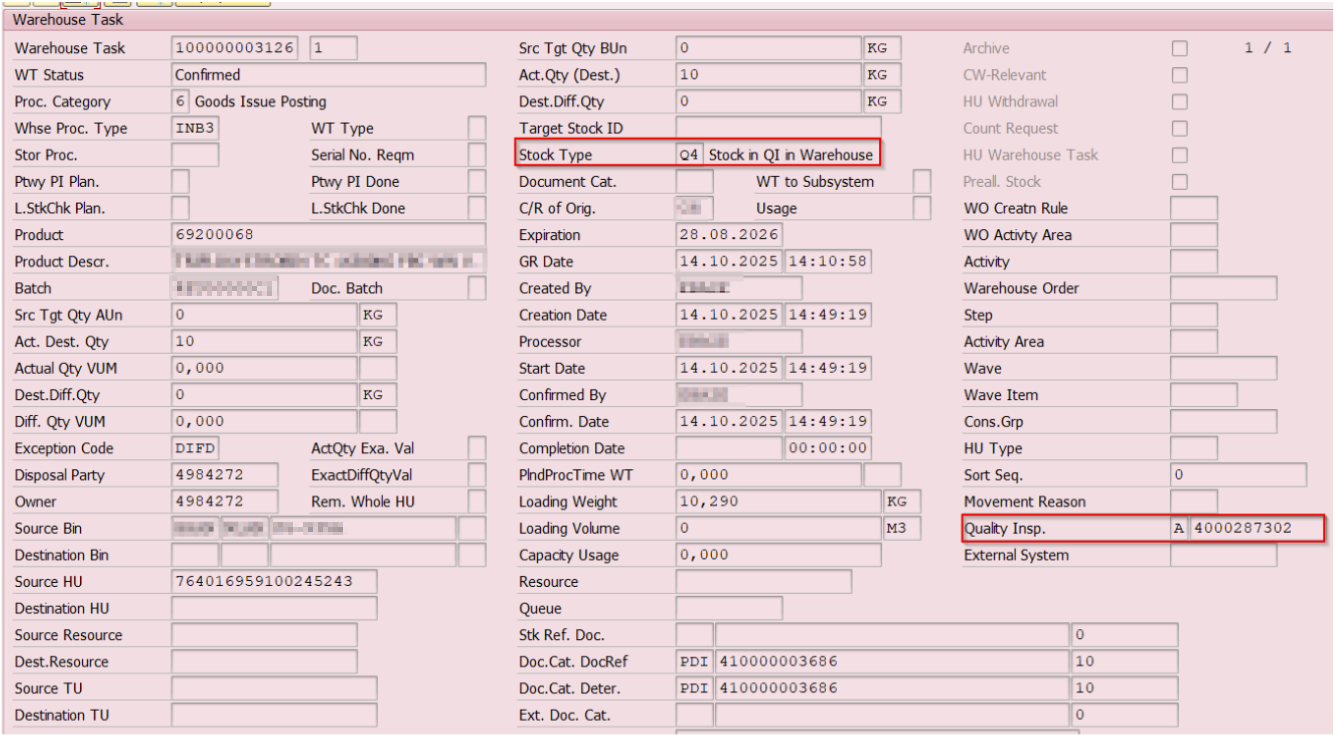Click the Loading Weight value field

tap(778, 502)
